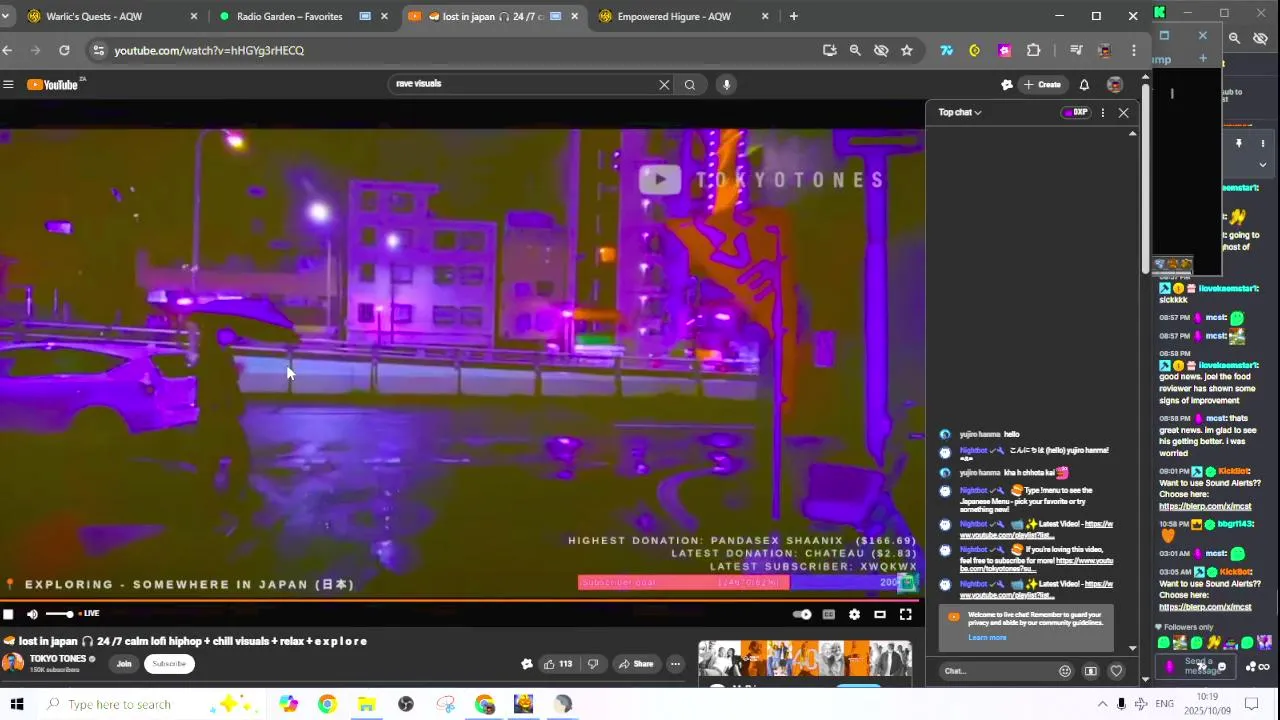Enter full screen video mode

pos(906,614)
